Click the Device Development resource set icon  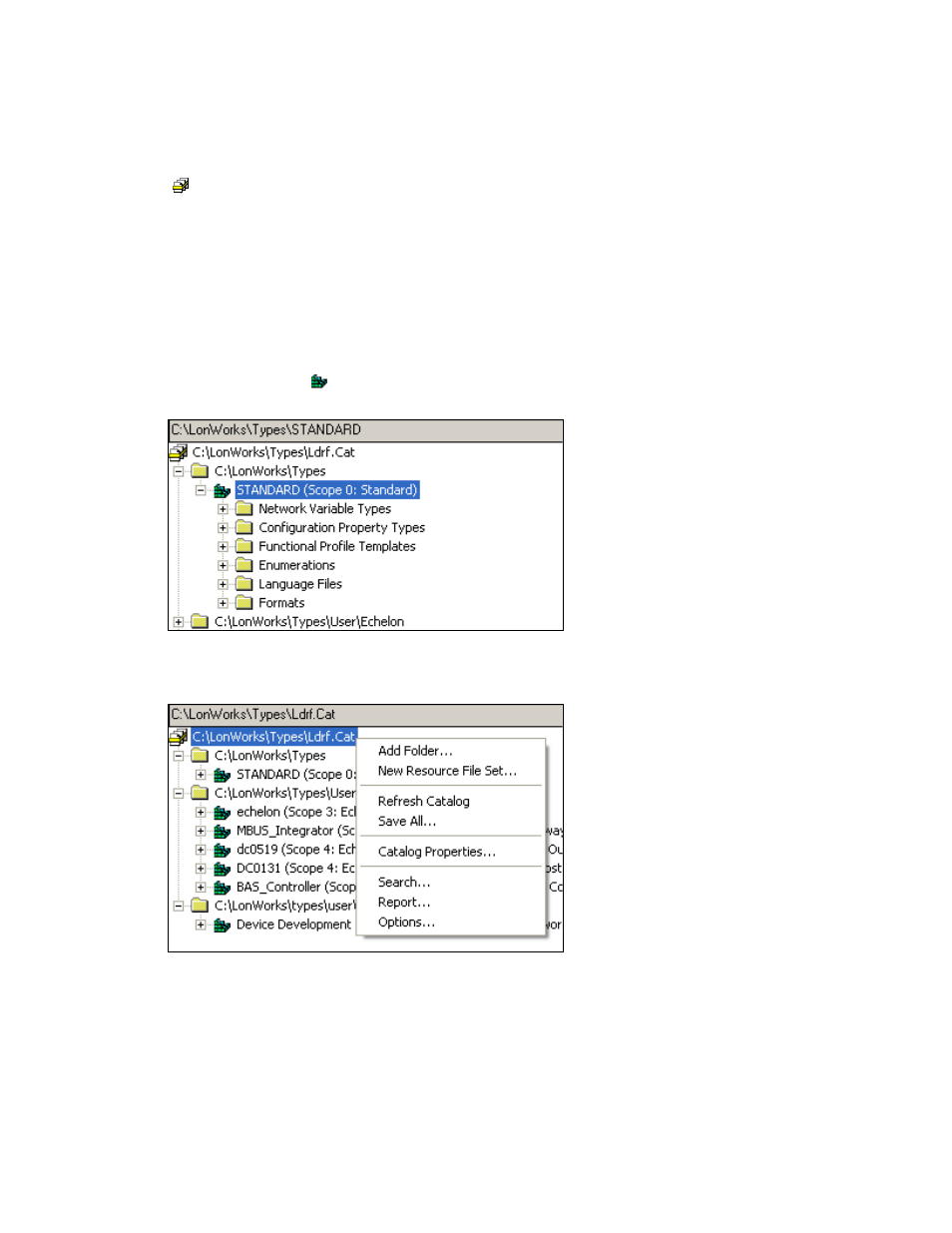point(222,925)
